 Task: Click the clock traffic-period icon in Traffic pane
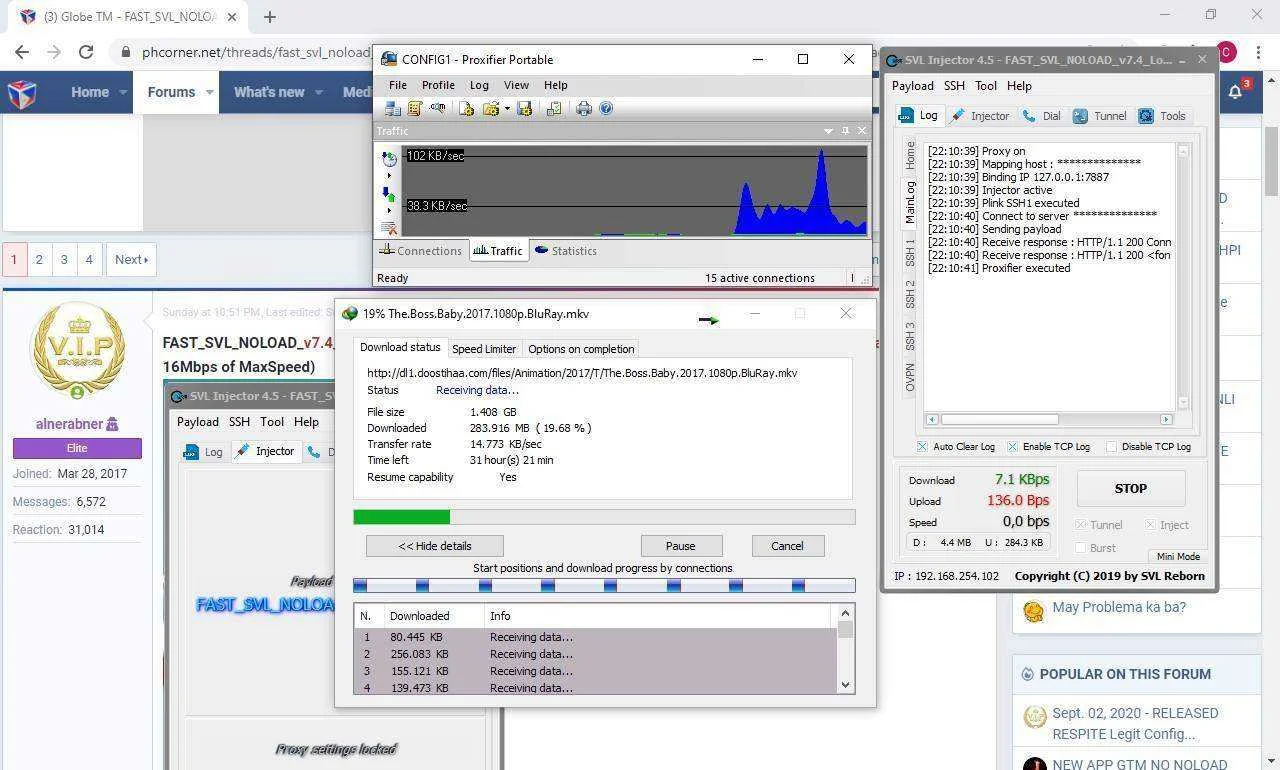coord(389,158)
